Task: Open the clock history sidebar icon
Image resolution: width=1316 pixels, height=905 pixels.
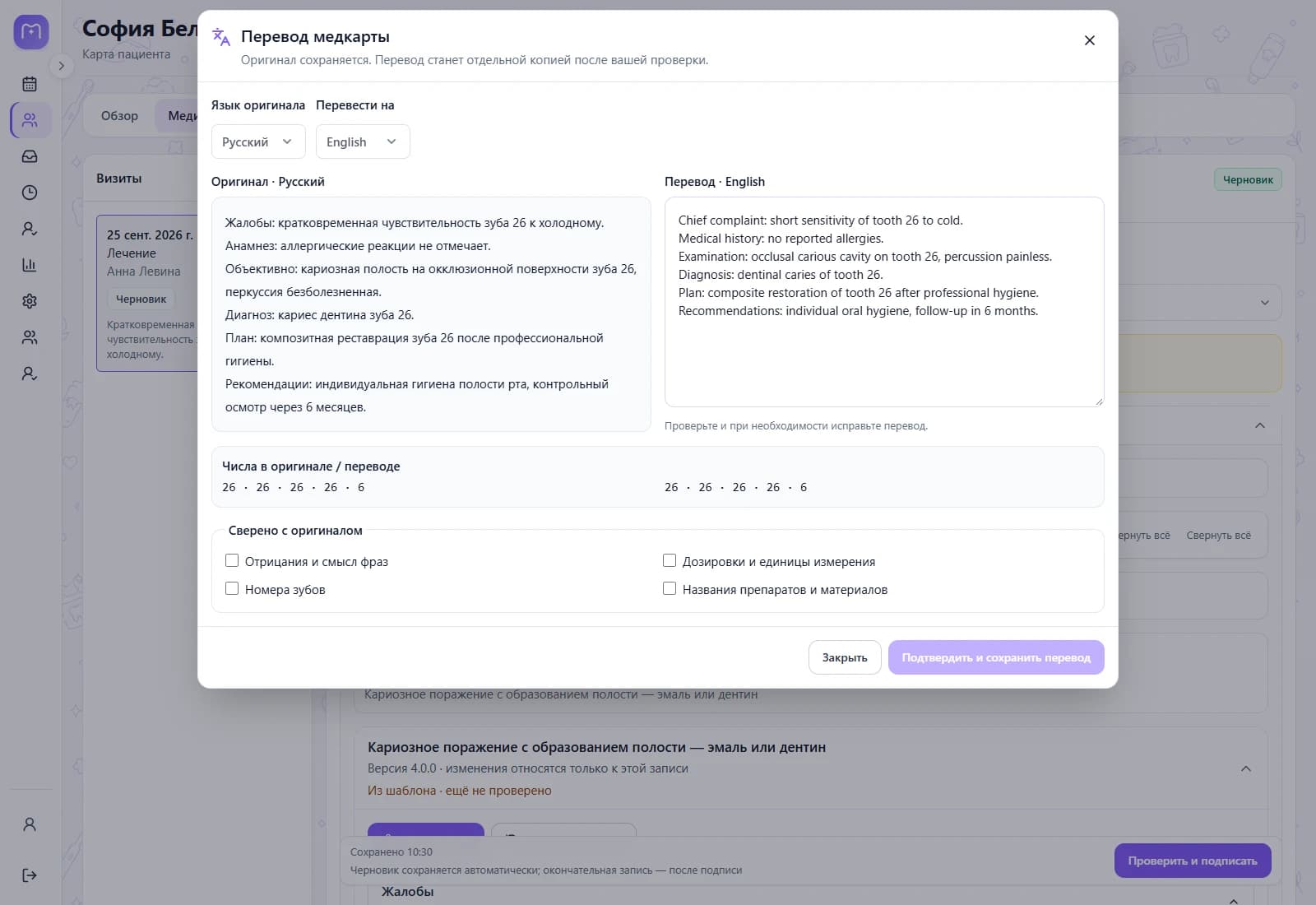Action: (30, 193)
